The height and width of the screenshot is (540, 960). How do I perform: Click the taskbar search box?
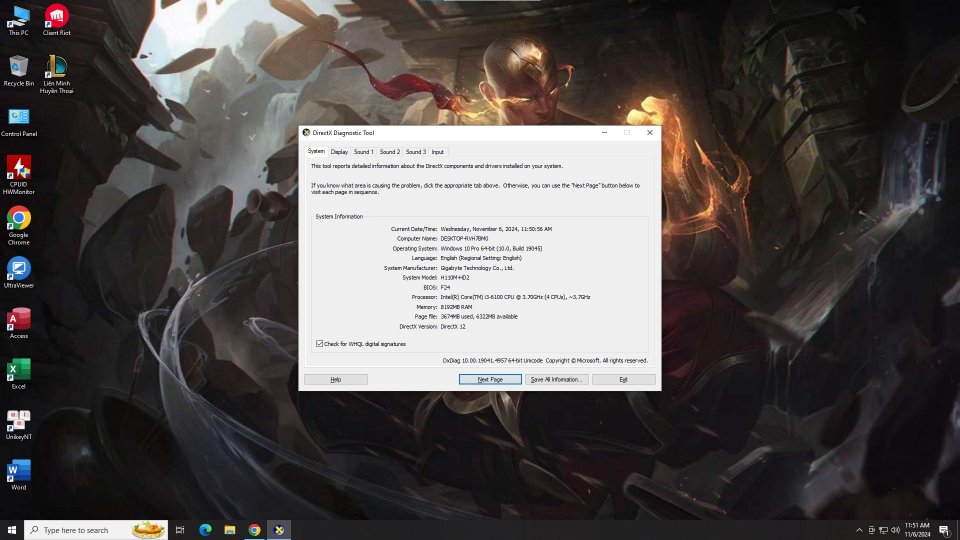tap(85, 530)
